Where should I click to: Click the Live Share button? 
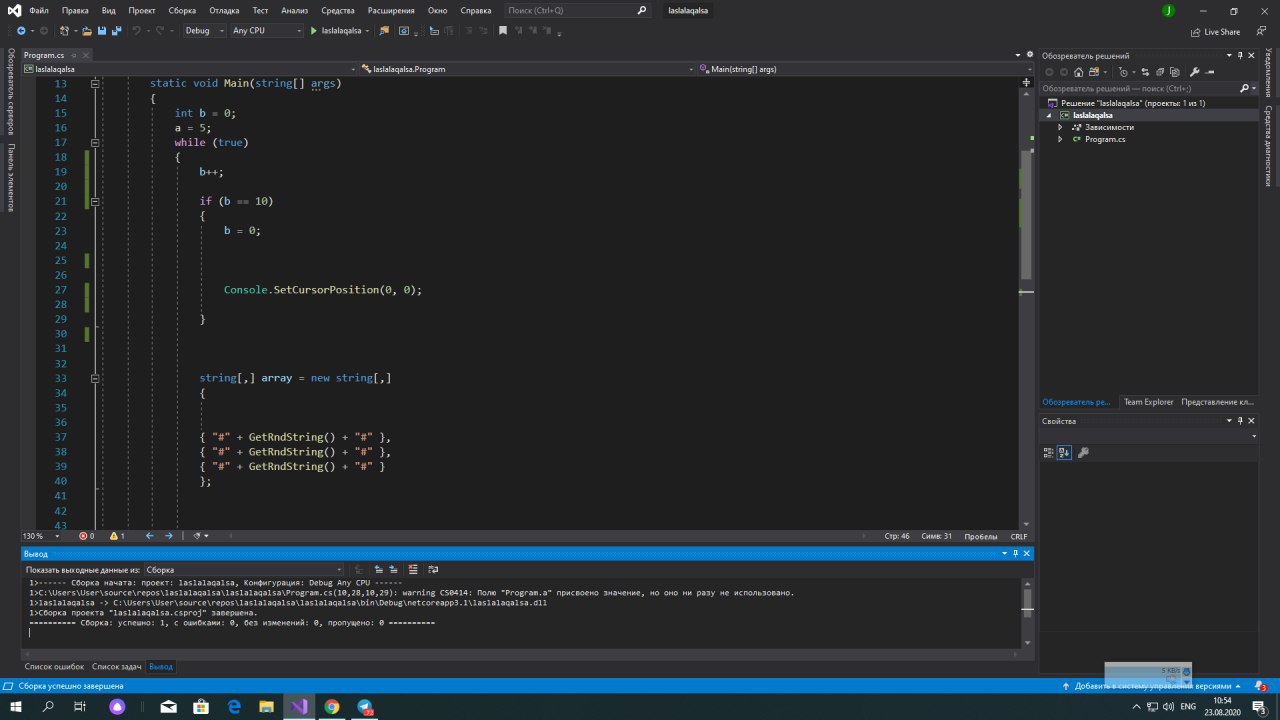pyautogui.click(x=1215, y=32)
